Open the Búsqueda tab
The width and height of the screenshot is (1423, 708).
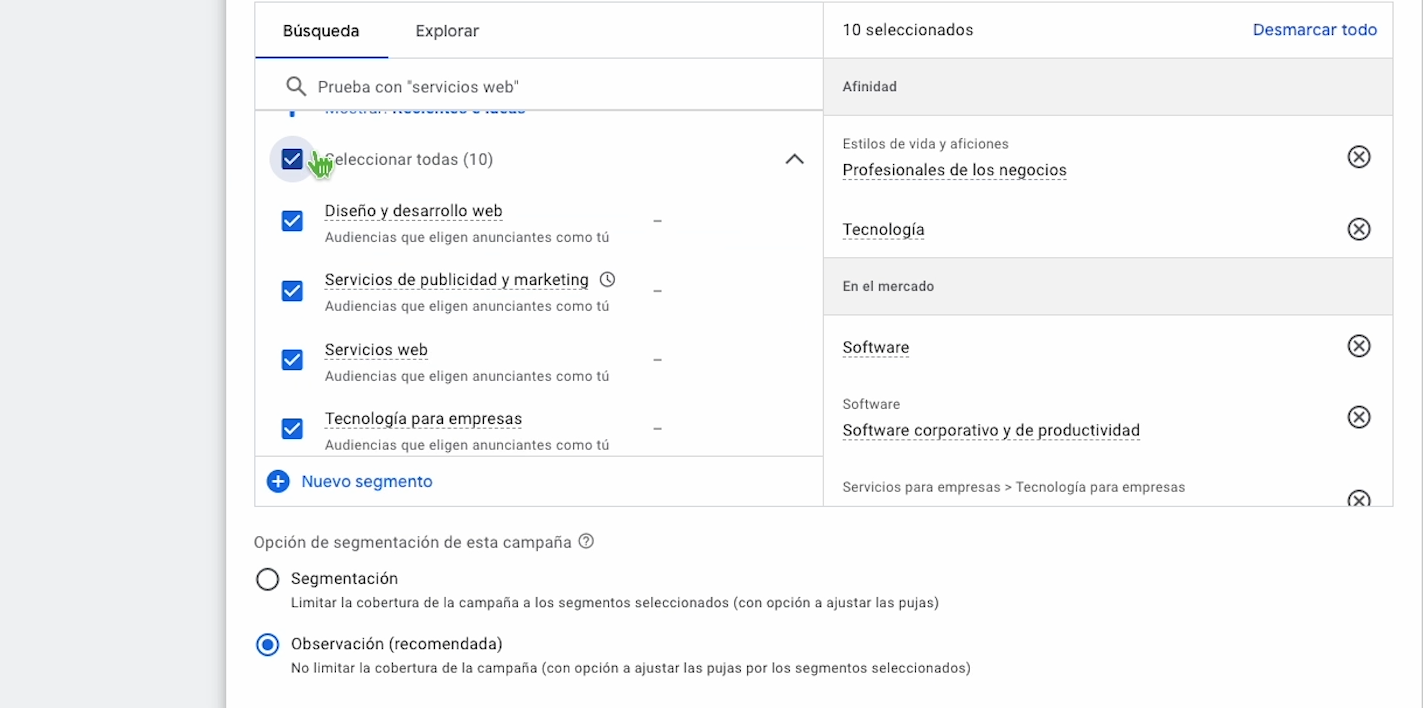tap(321, 31)
